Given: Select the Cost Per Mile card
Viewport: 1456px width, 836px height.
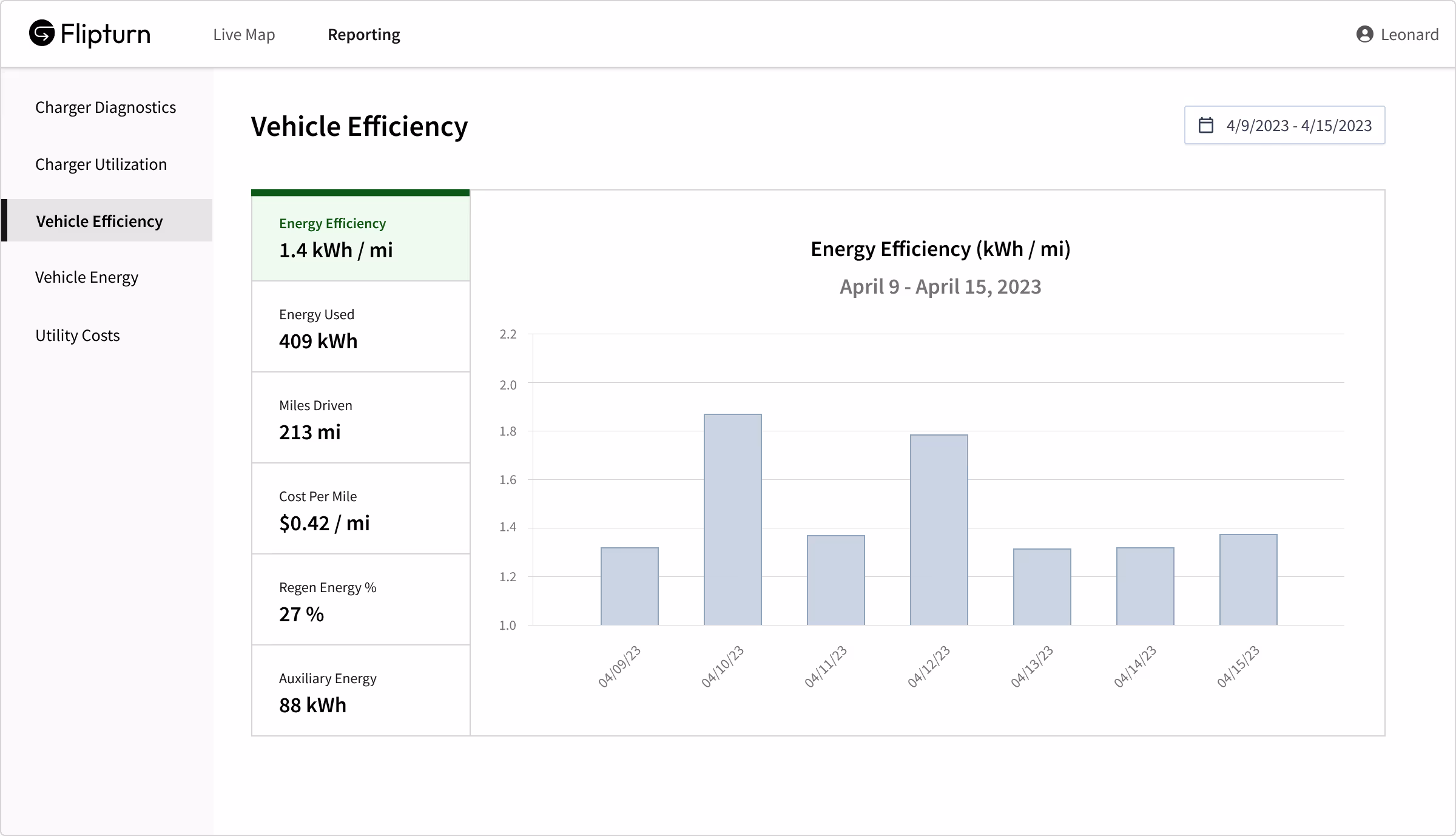Looking at the screenshot, I should (361, 510).
